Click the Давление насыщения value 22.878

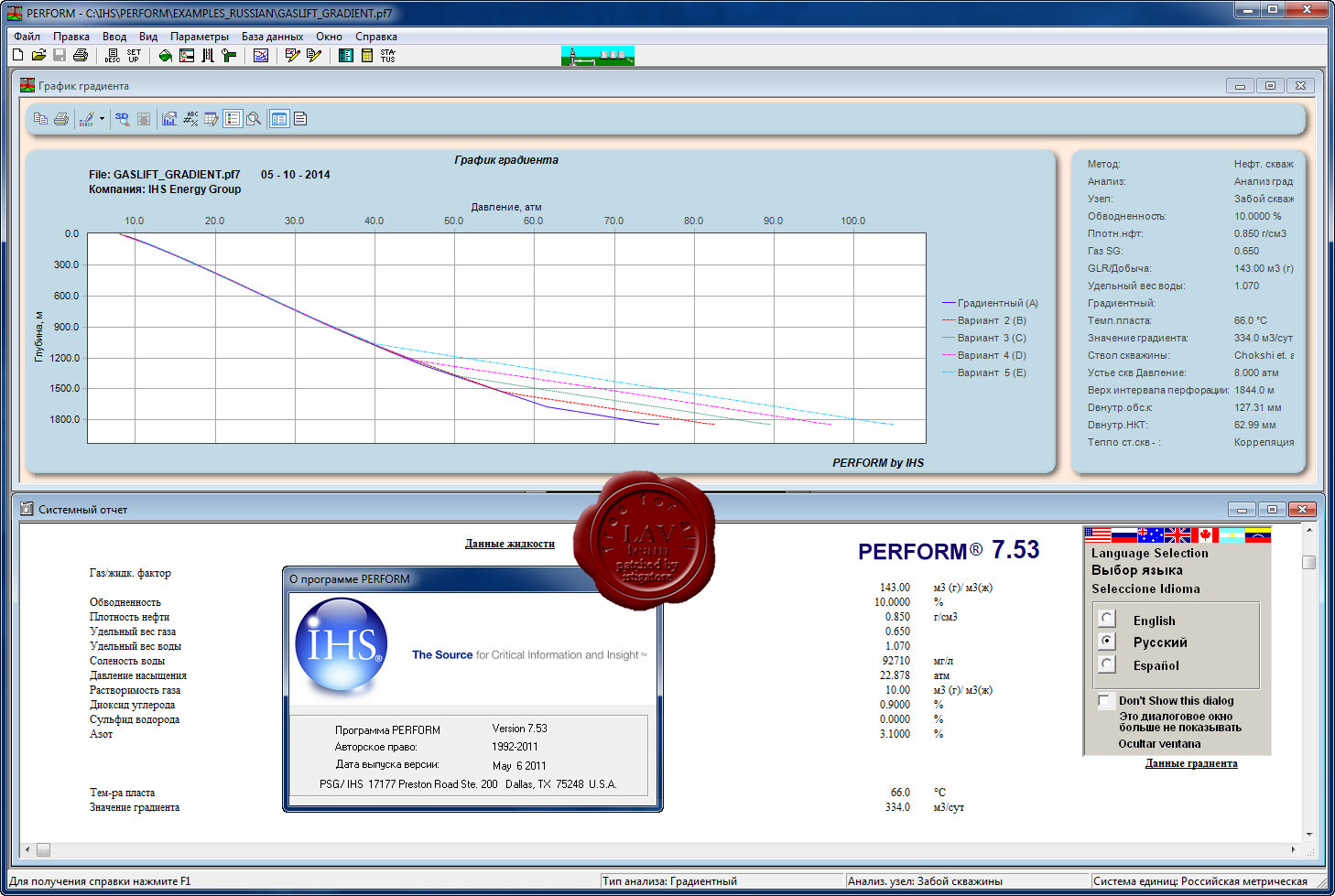895,675
